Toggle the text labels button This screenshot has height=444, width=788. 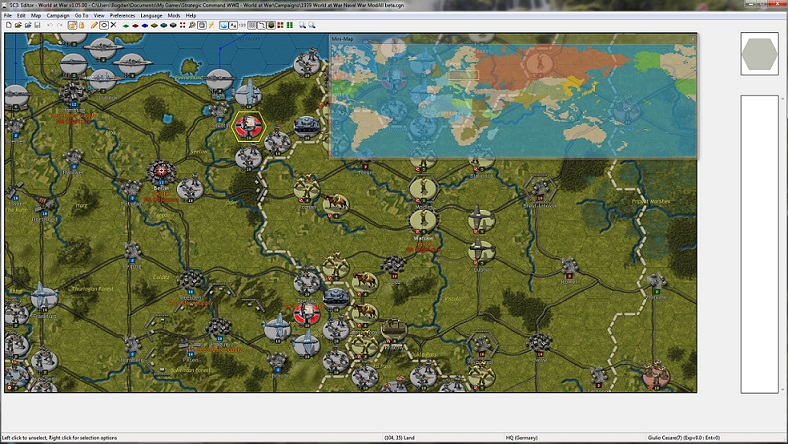(x=233, y=25)
